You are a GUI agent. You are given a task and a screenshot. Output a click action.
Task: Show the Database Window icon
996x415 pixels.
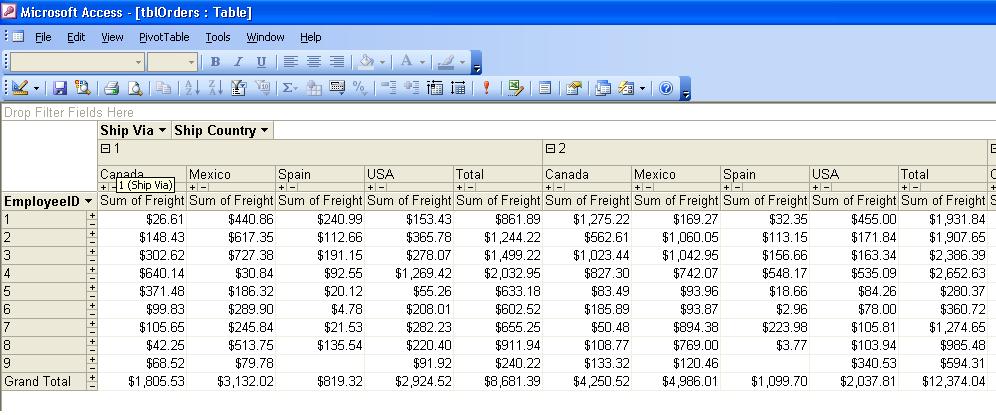(603, 88)
